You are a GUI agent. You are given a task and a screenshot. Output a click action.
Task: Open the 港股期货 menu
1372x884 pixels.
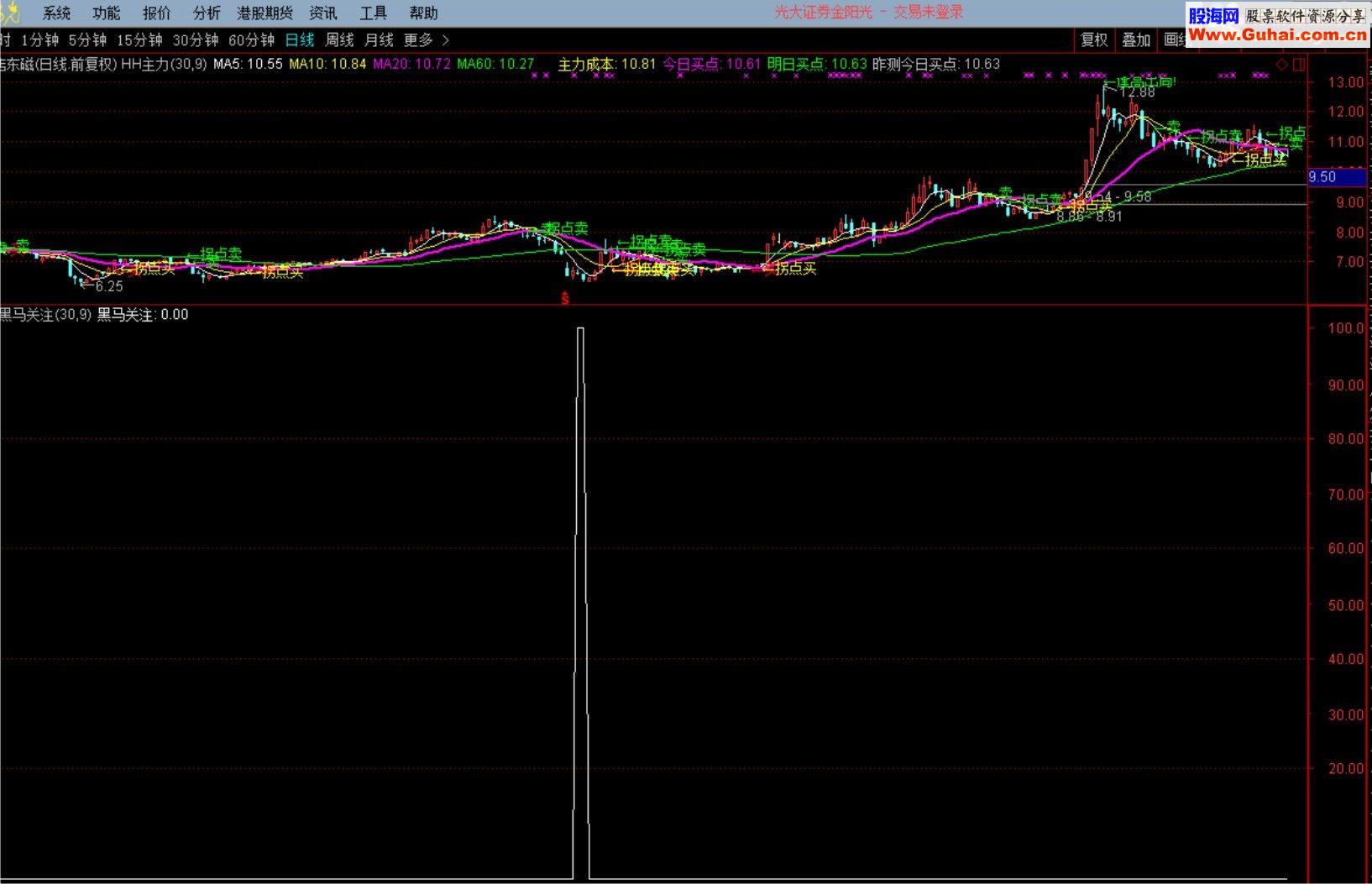click(265, 13)
